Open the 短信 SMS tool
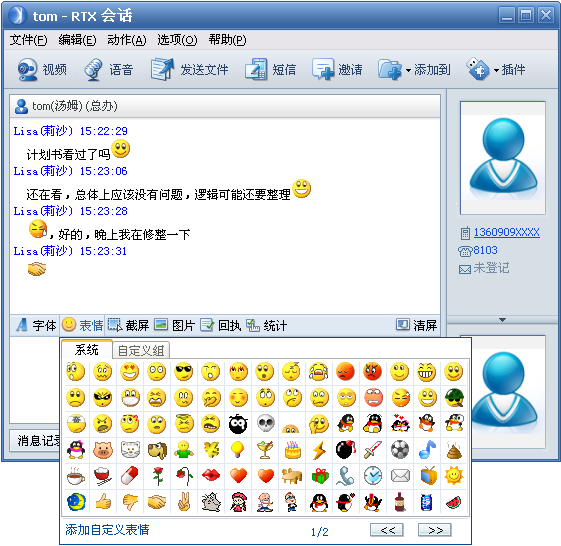This screenshot has width=561, height=546. pyautogui.click(x=270, y=69)
